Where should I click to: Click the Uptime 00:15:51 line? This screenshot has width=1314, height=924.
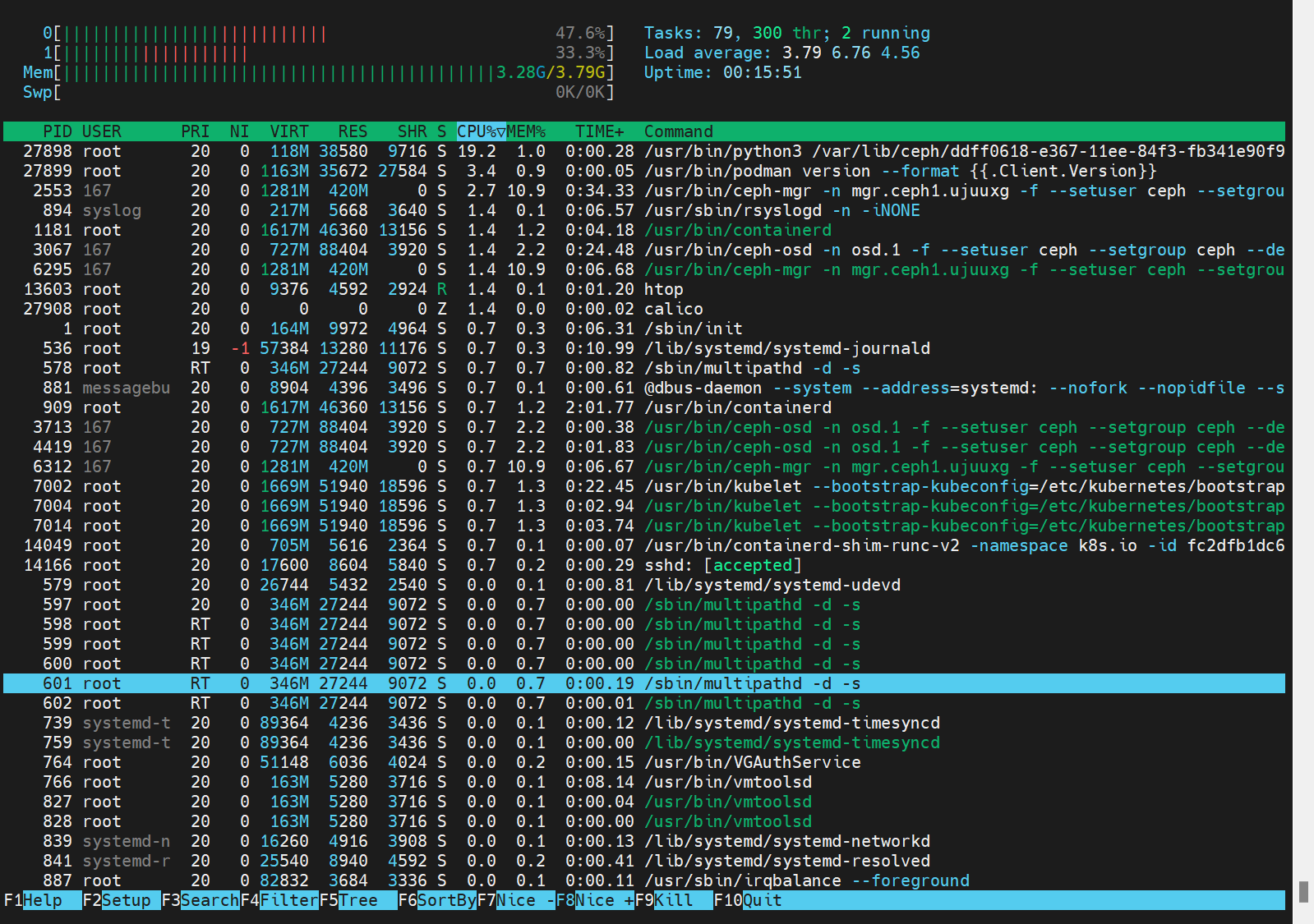coord(722,72)
